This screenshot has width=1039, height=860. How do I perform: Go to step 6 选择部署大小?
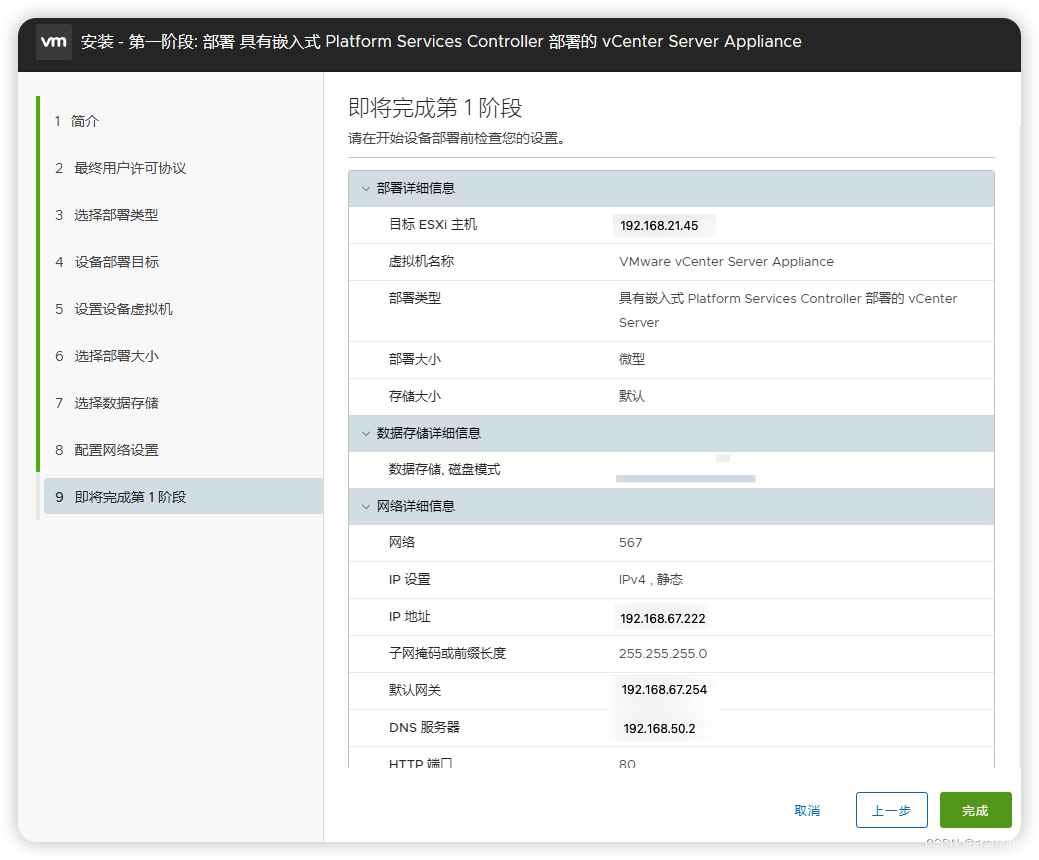tap(107, 356)
